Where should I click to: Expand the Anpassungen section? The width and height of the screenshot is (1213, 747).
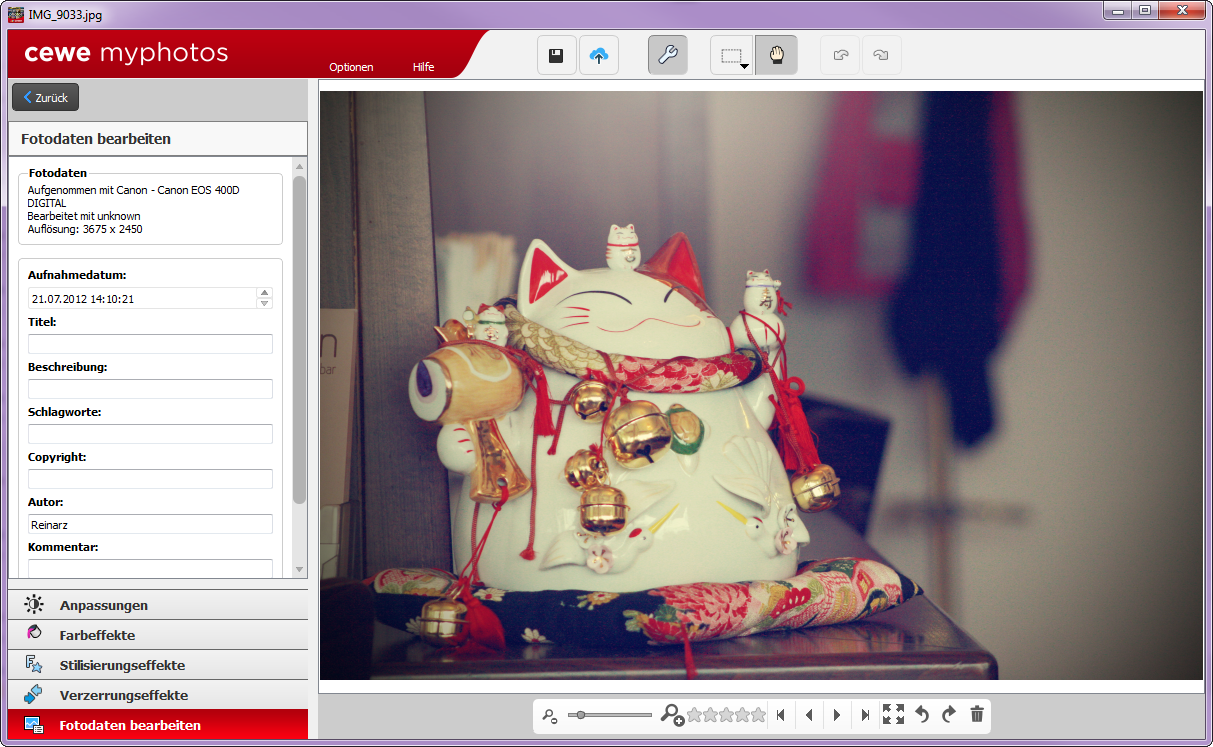click(x=158, y=605)
